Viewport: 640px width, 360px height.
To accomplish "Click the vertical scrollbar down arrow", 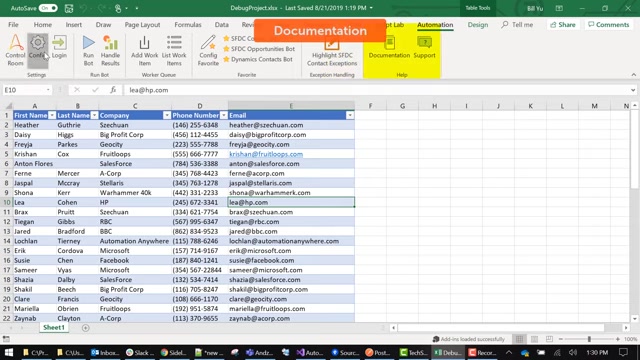I will (x=634, y=319).
